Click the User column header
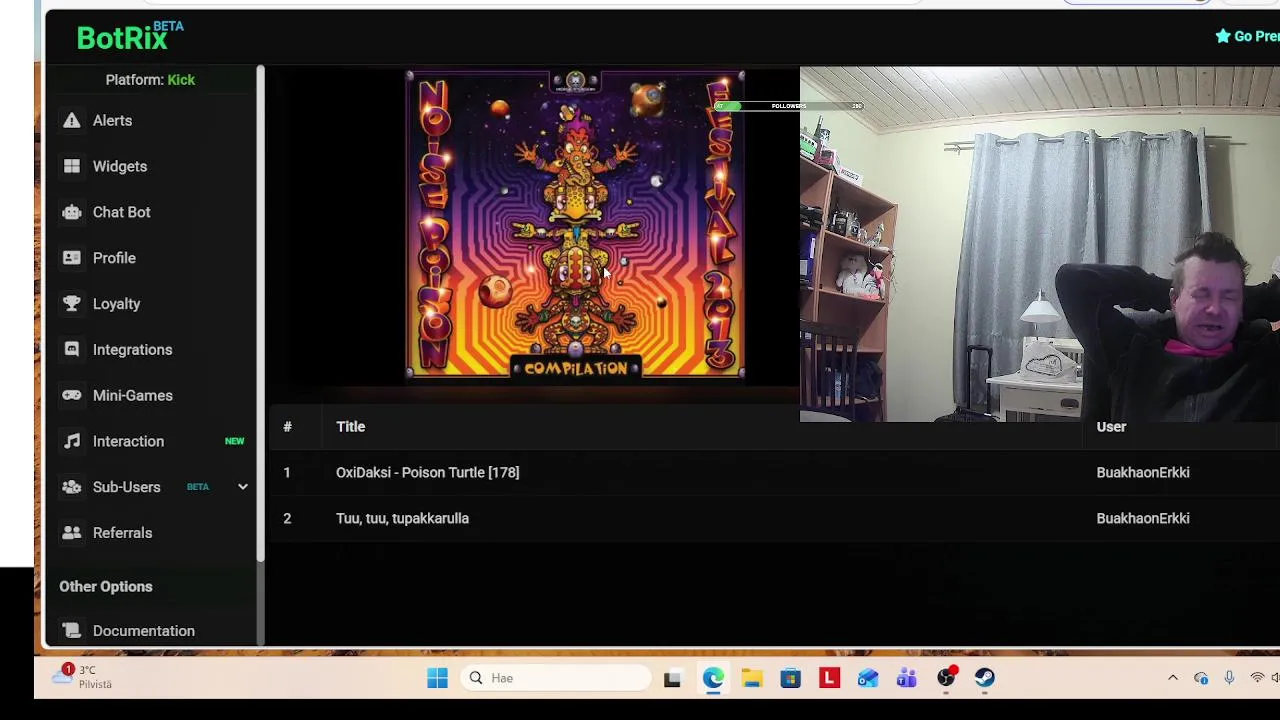Image resolution: width=1280 pixels, height=720 pixels. point(1111,426)
